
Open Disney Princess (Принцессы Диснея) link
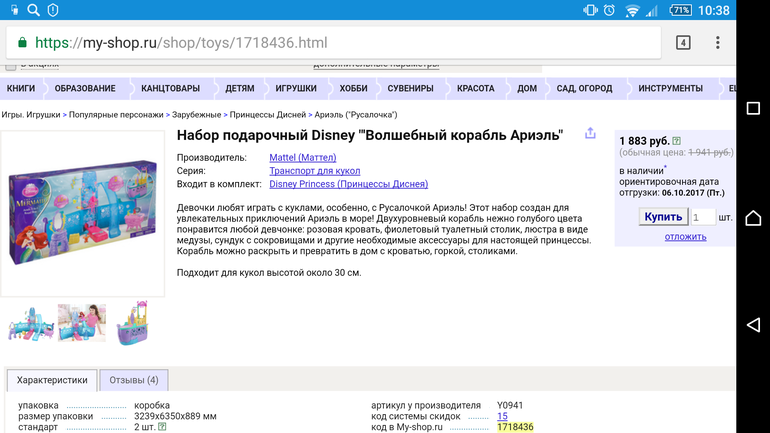(349, 184)
